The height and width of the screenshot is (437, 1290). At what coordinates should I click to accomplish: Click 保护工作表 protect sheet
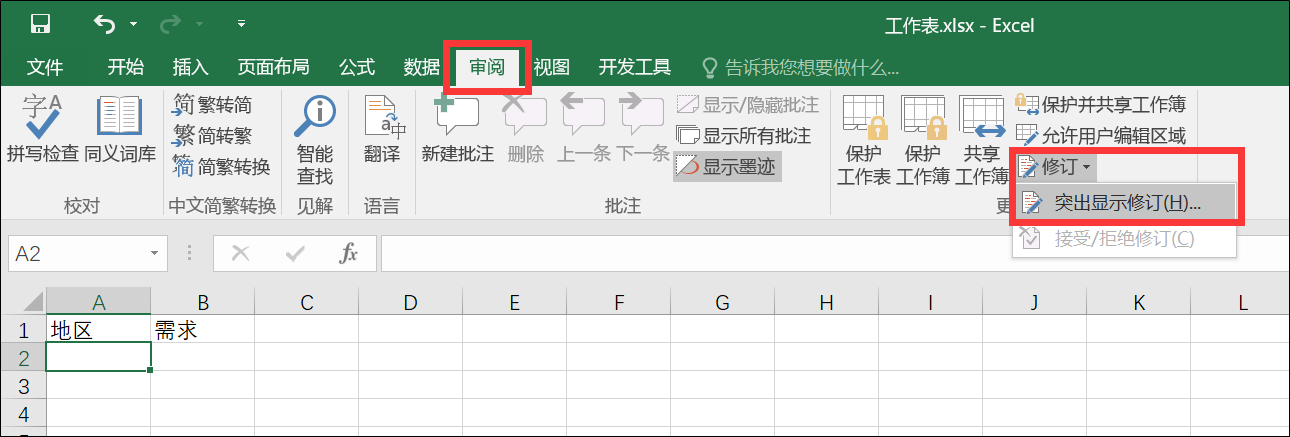[864, 140]
